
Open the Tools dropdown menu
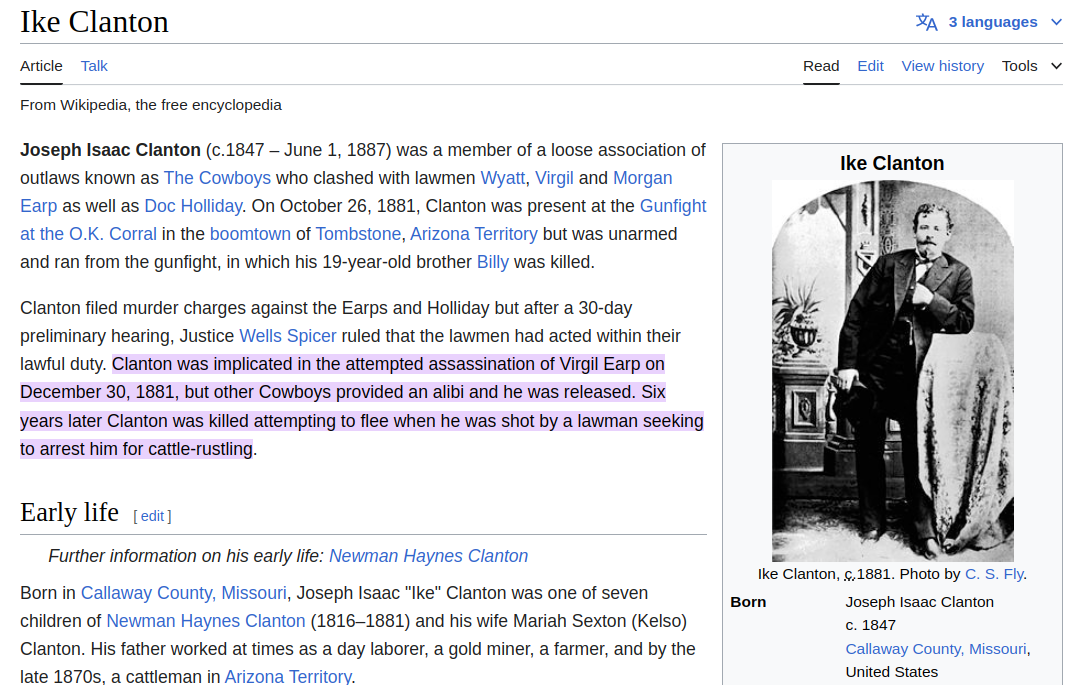[1031, 66]
